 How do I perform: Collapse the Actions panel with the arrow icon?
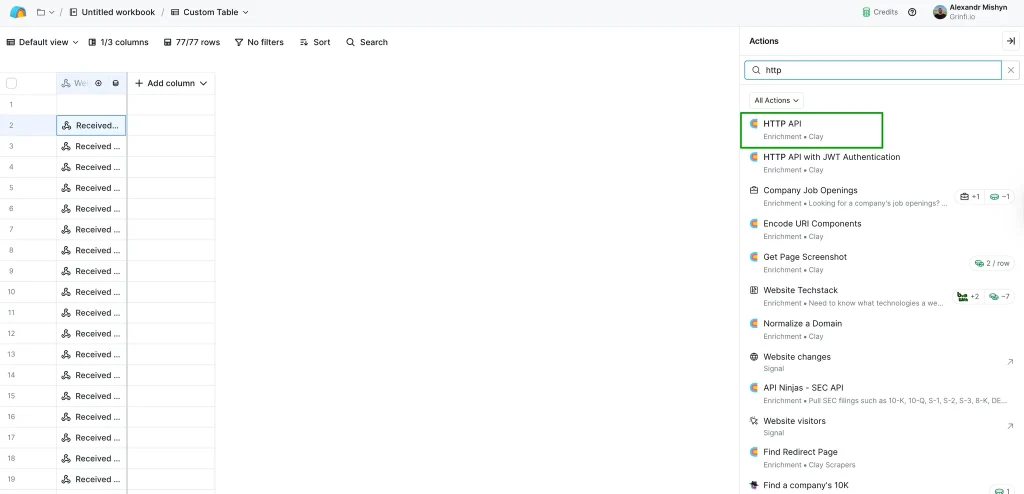pos(1009,41)
